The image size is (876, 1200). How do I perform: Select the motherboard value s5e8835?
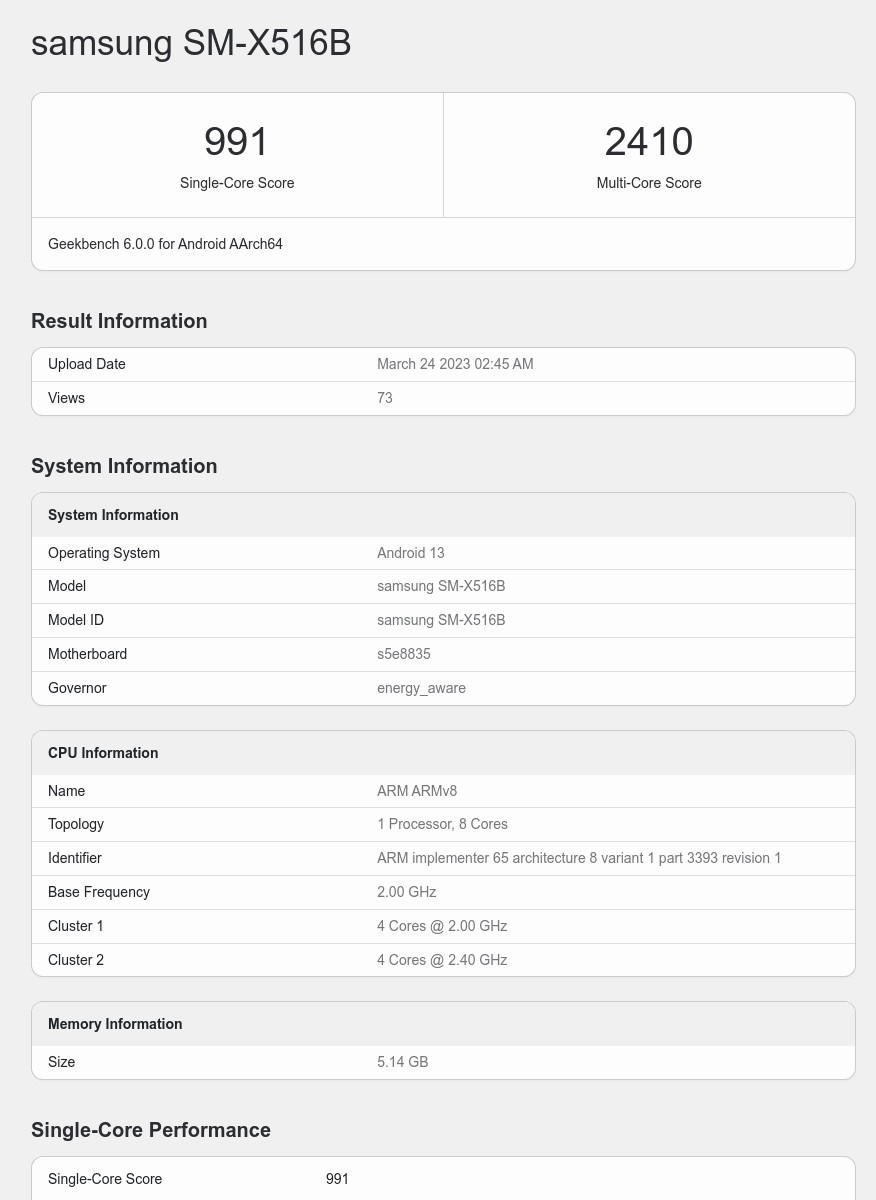(404, 654)
